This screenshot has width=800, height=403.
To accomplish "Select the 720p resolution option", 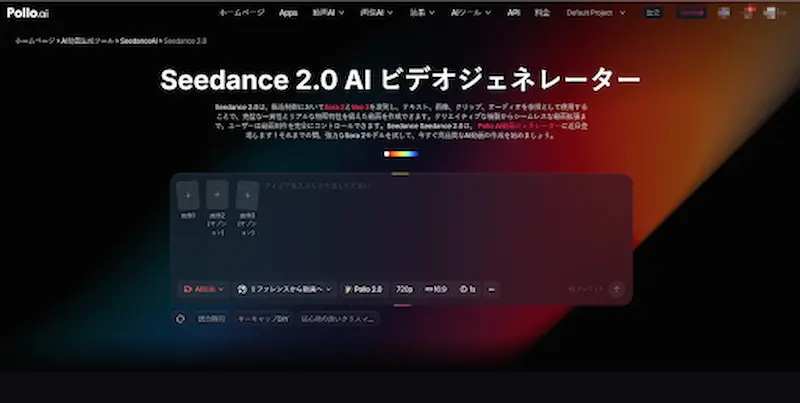I will [404, 289].
